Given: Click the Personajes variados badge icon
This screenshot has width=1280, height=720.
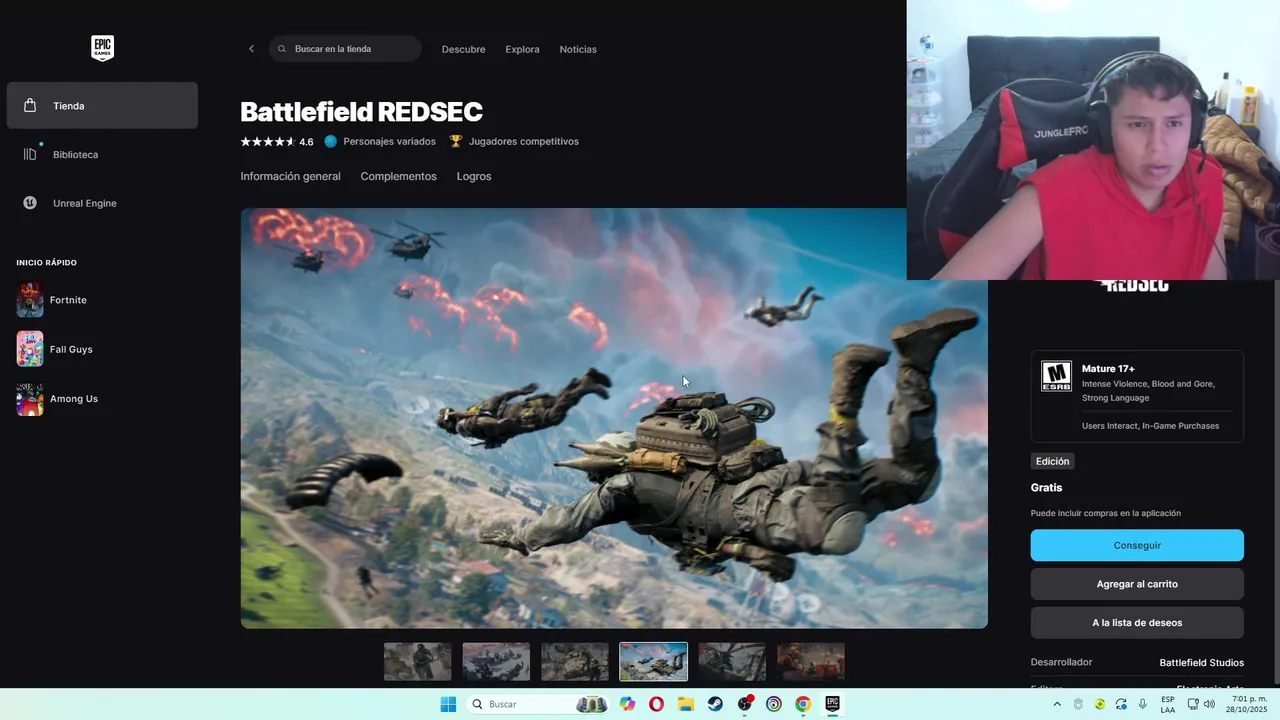Looking at the screenshot, I should pyautogui.click(x=331, y=142).
